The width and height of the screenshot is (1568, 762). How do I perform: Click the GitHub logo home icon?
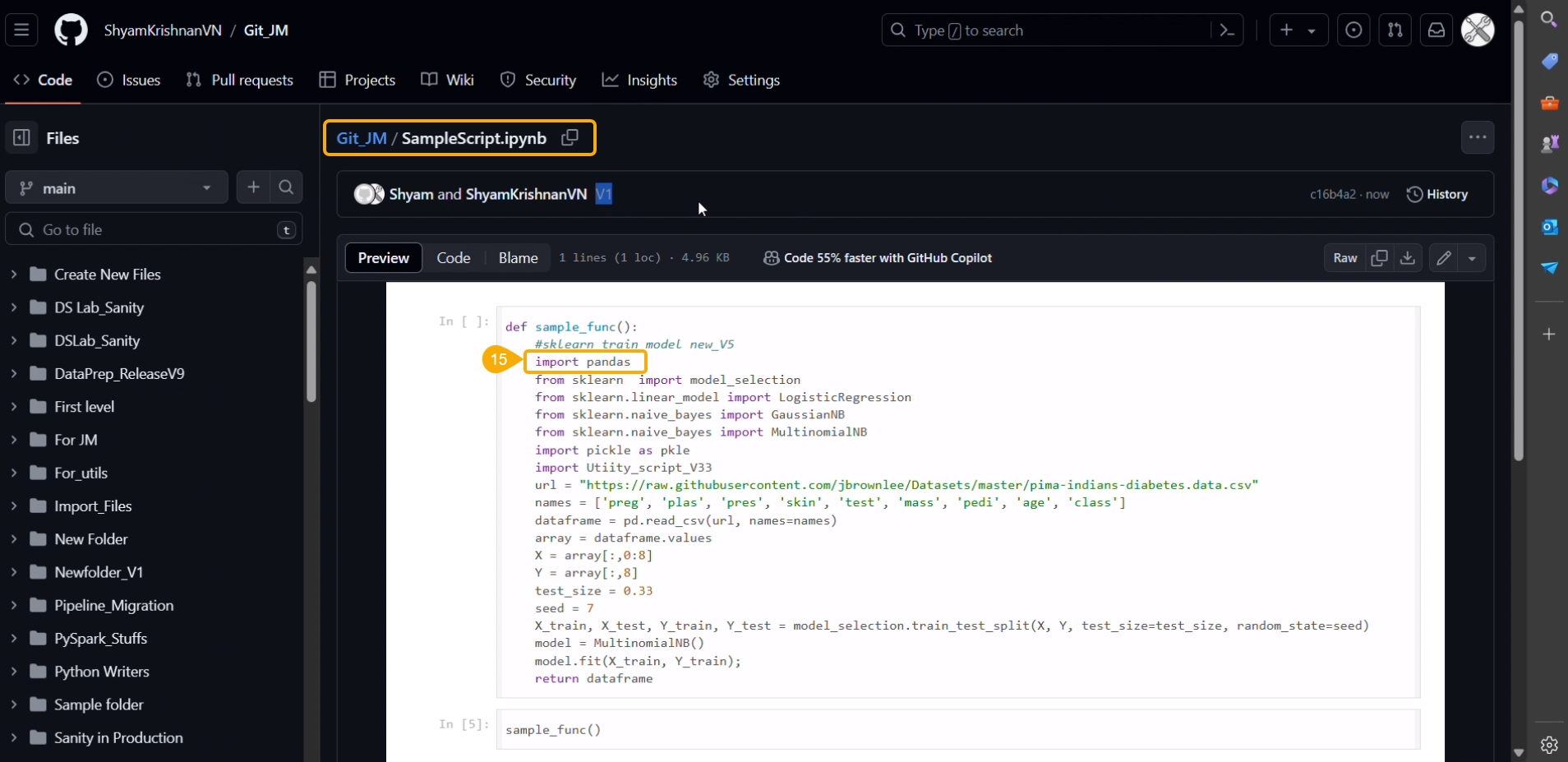tap(71, 30)
